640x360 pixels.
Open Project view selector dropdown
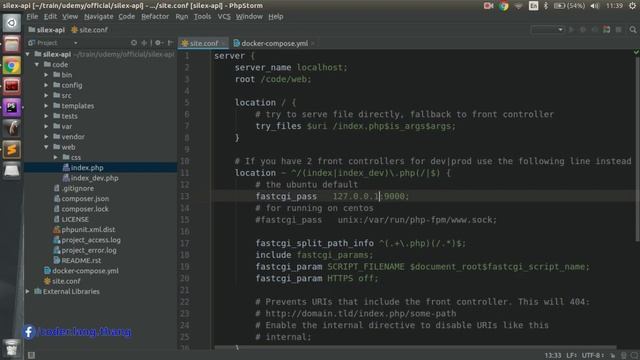click(76, 43)
